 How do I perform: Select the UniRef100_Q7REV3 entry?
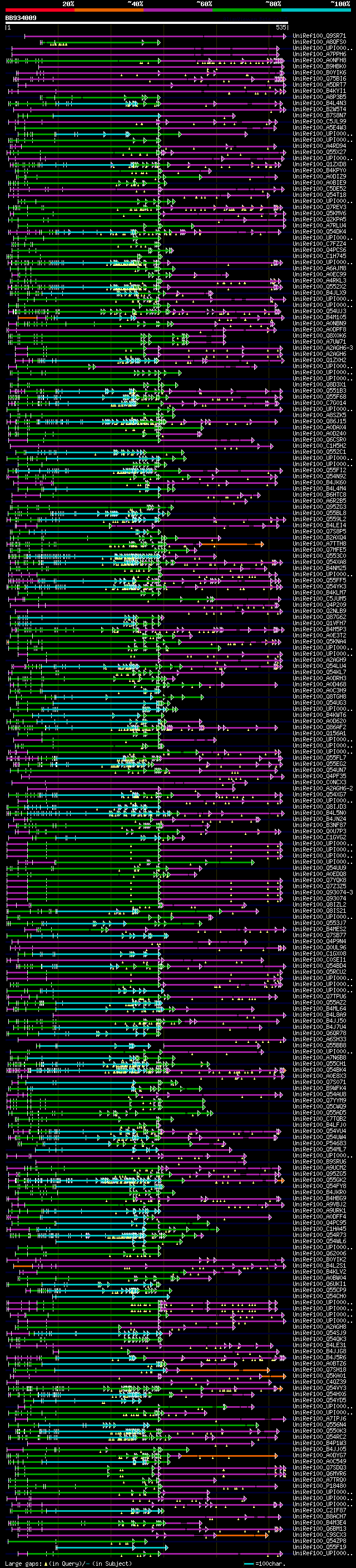(x=319, y=207)
